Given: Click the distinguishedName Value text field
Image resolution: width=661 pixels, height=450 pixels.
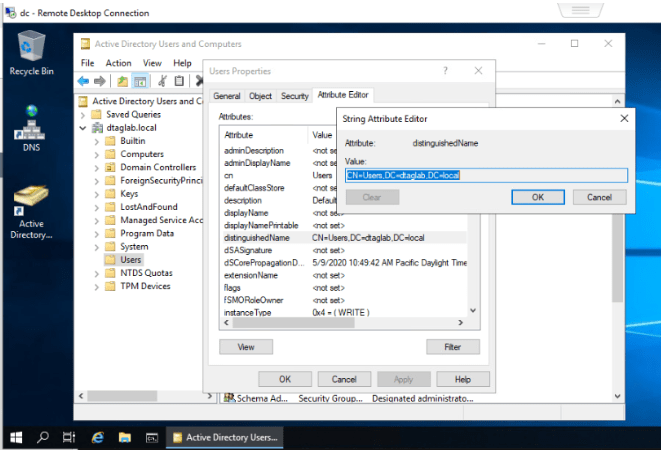Looking at the screenshot, I should tap(485, 175).
